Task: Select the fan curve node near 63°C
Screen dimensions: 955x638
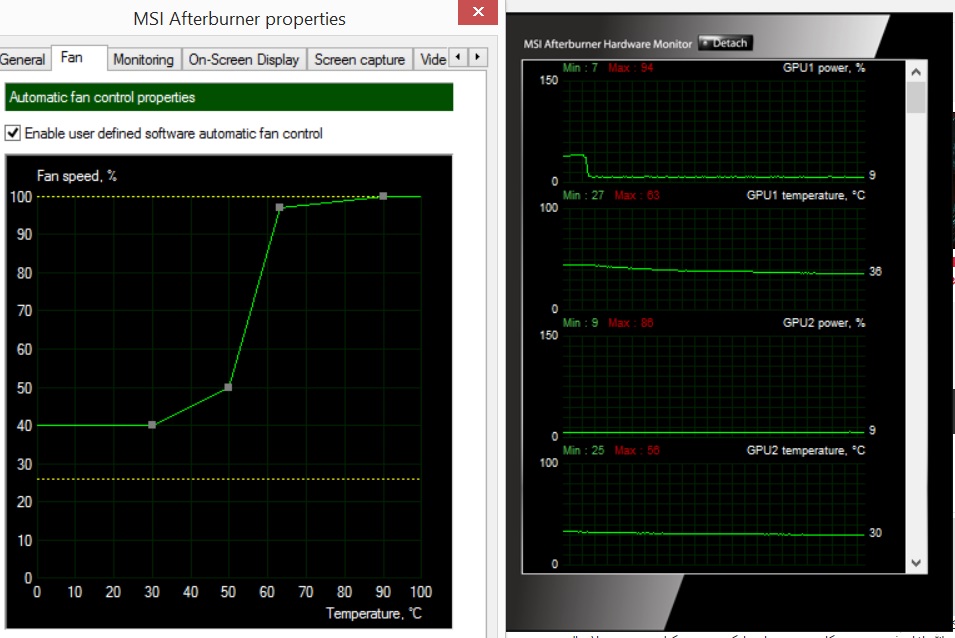Action: click(279, 208)
